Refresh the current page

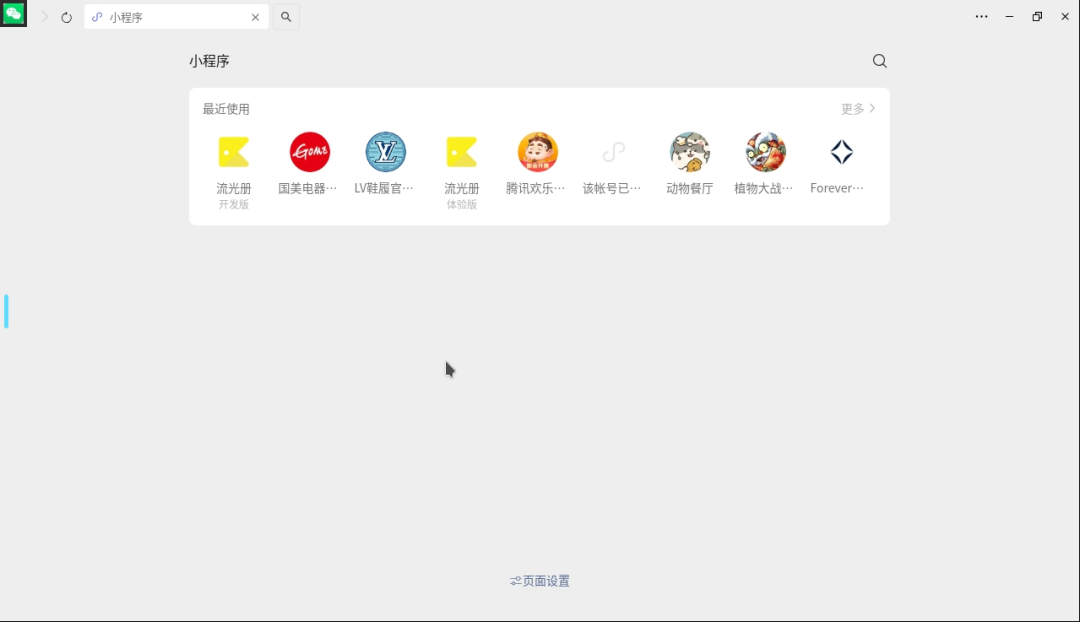(66, 17)
